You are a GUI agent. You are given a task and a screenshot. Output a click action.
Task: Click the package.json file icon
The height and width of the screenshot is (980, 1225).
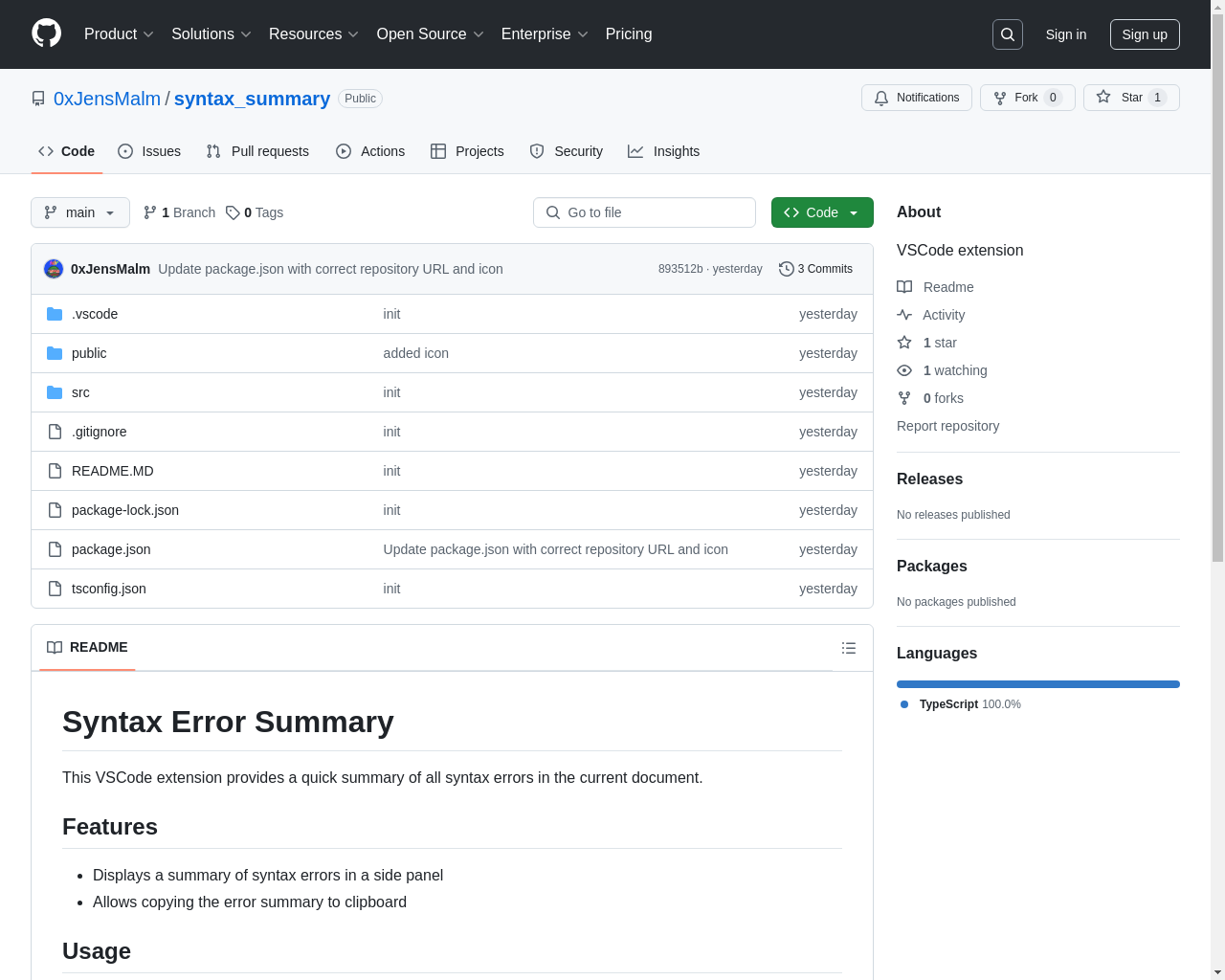[55, 549]
